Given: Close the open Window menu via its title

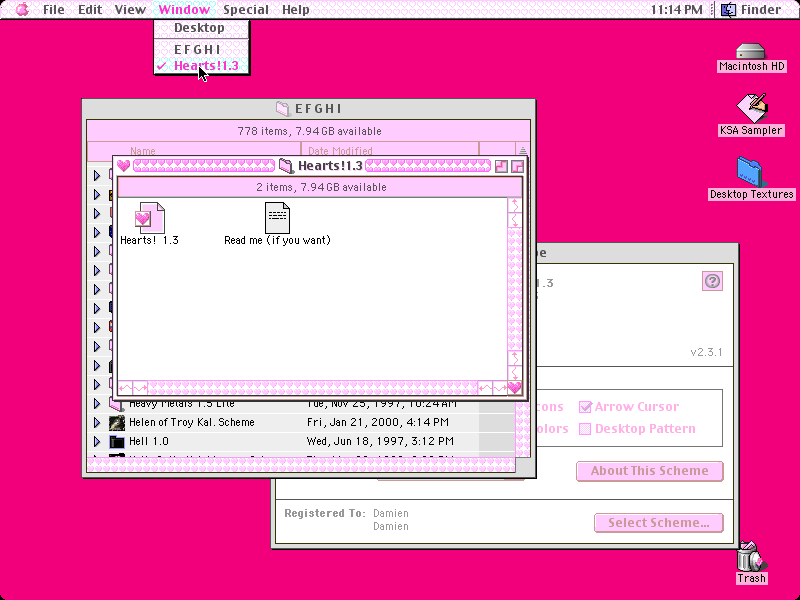Looking at the screenshot, I should (184, 9).
